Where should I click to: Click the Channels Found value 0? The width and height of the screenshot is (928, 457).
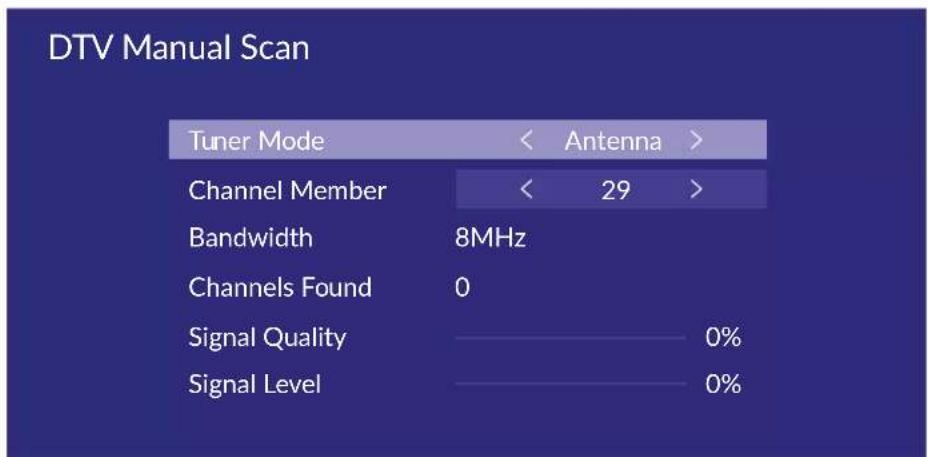coord(462,288)
